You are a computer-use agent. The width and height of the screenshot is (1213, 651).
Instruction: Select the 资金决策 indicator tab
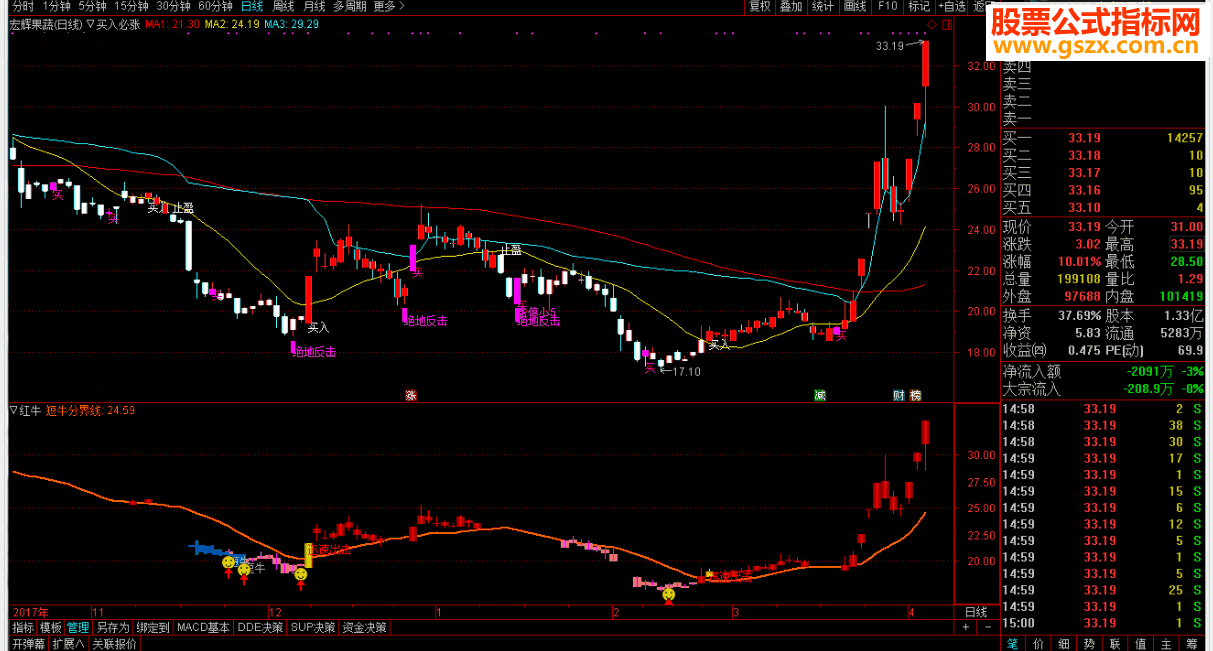point(364,628)
